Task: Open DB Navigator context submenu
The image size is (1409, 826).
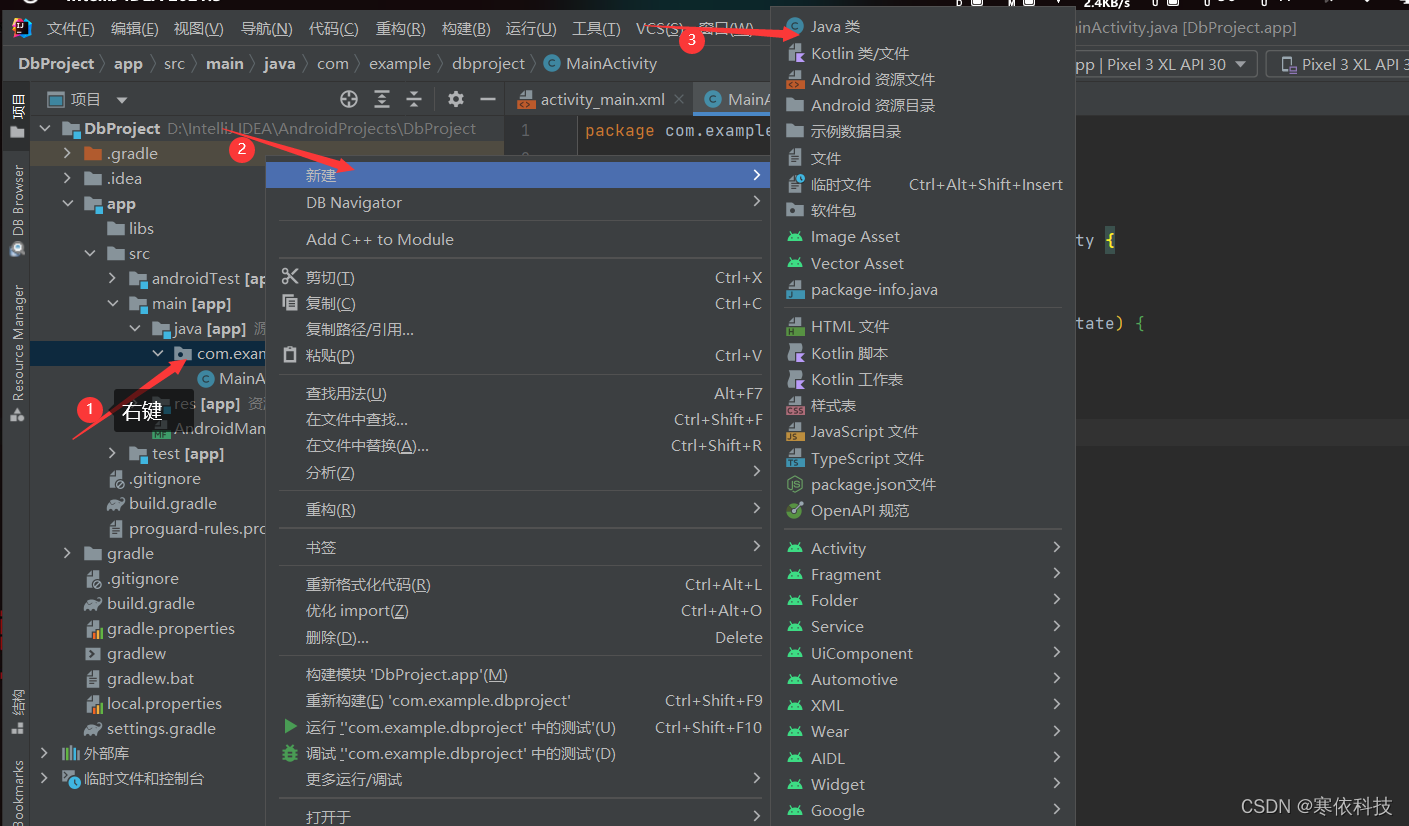Action: point(520,202)
